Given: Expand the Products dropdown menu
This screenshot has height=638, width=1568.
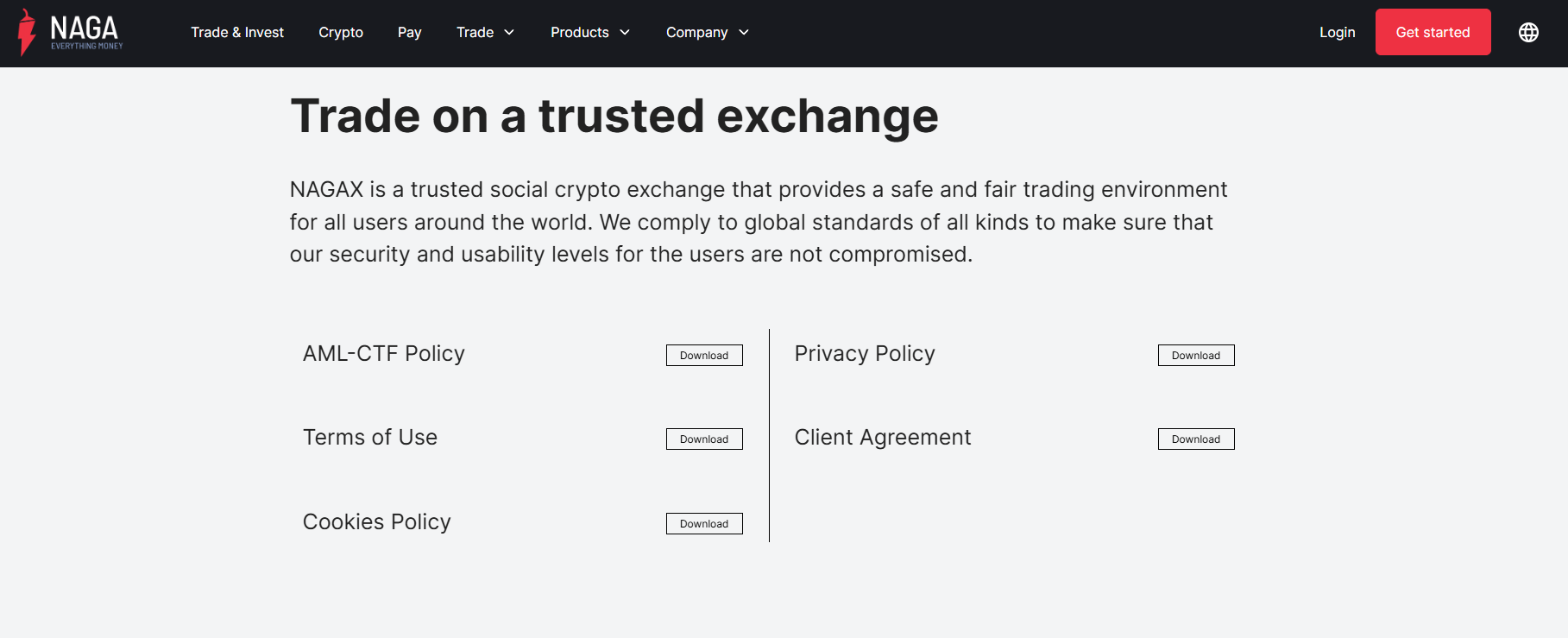Looking at the screenshot, I should coord(590,32).
